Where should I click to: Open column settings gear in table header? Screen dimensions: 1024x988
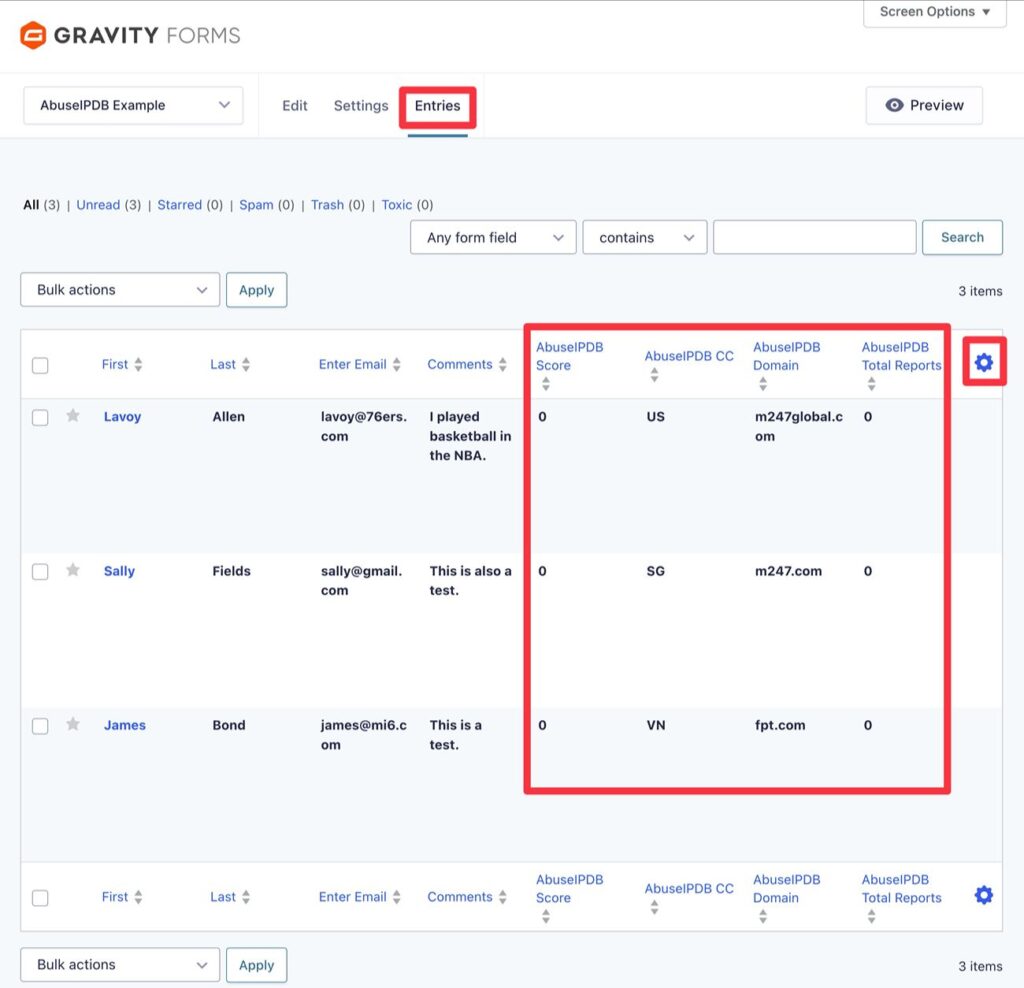point(984,362)
